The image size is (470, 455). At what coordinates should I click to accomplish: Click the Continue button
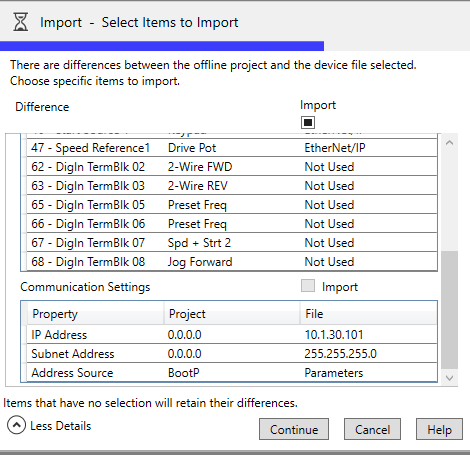click(x=294, y=429)
